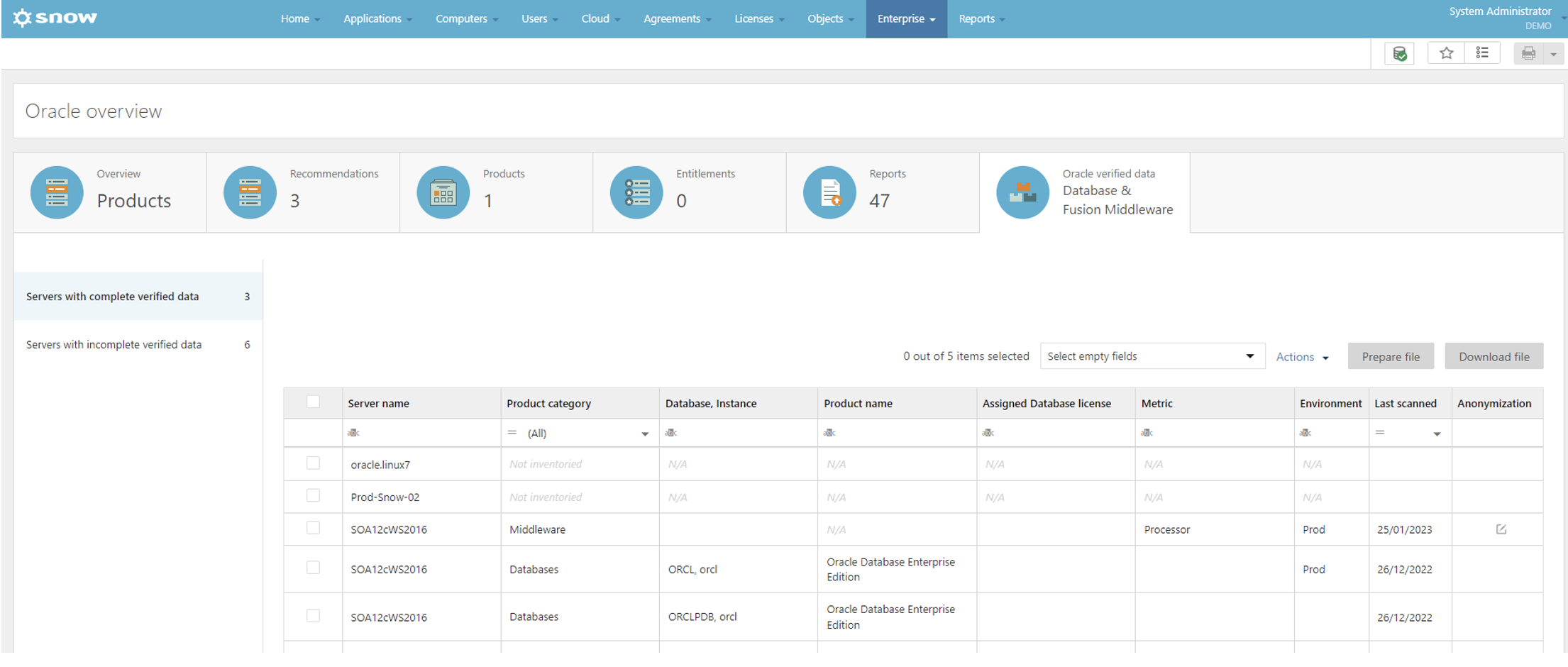Screen dimensions: 1568x667
Task: Click the Products calendar-grid circle icon
Action: (x=443, y=192)
